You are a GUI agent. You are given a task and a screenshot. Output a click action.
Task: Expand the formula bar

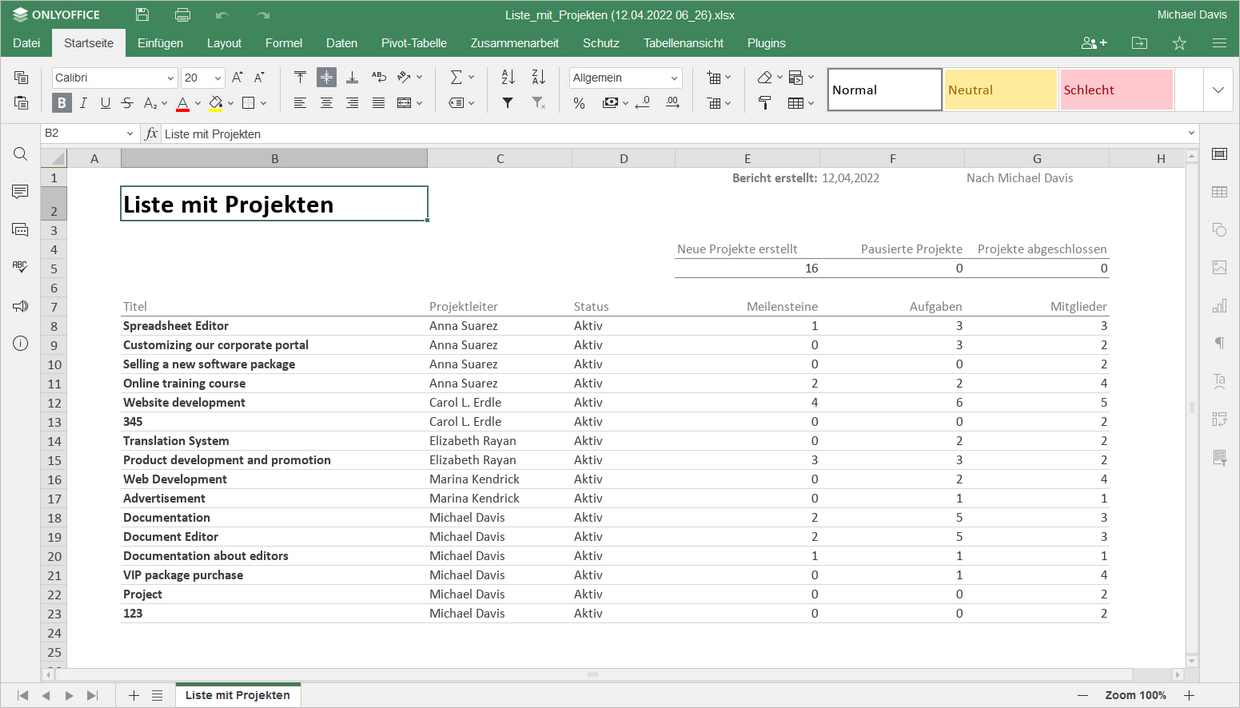pos(1191,134)
